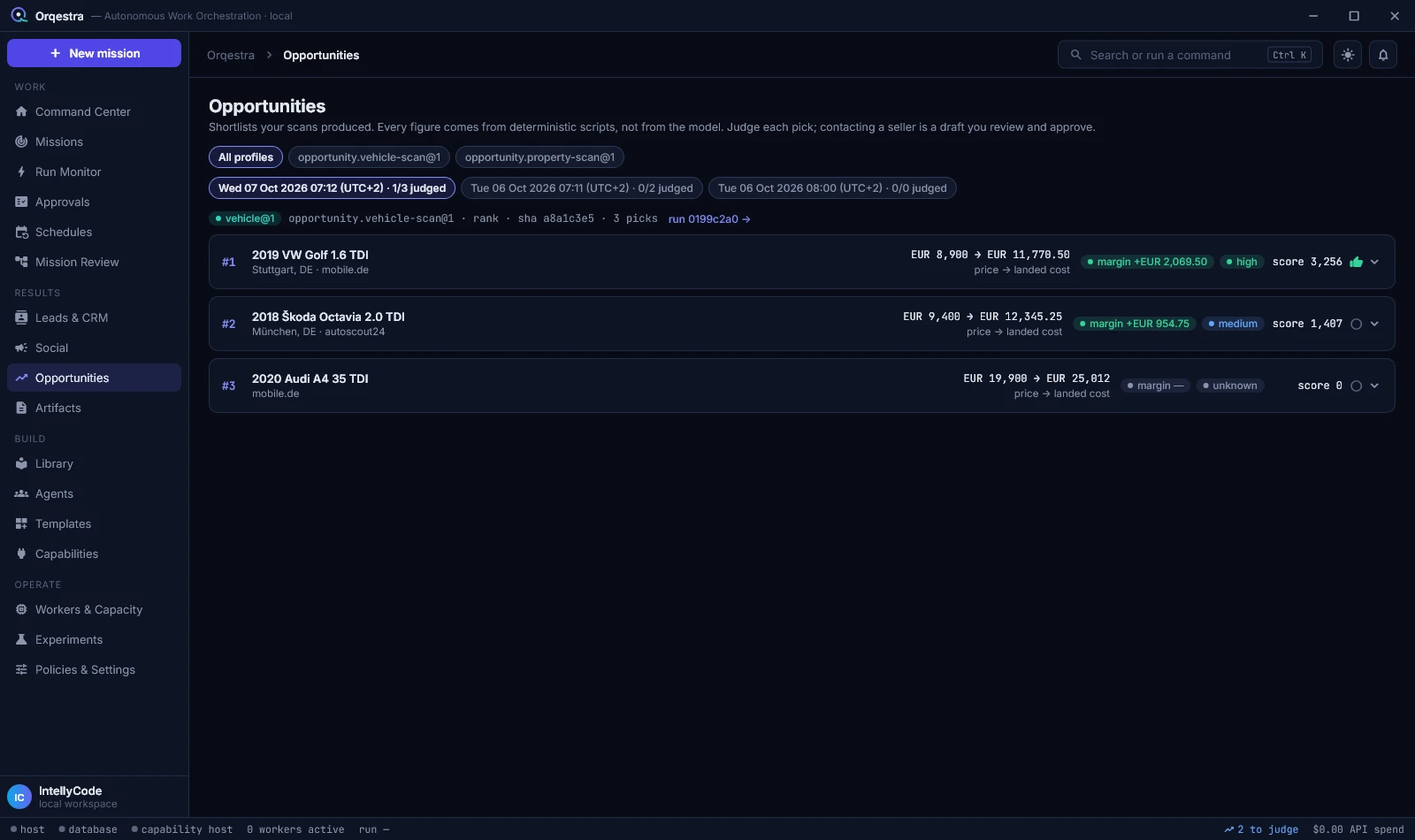Open Social megaphone icon
Image resolution: width=1415 pixels, height=840 pixels.
21,347
